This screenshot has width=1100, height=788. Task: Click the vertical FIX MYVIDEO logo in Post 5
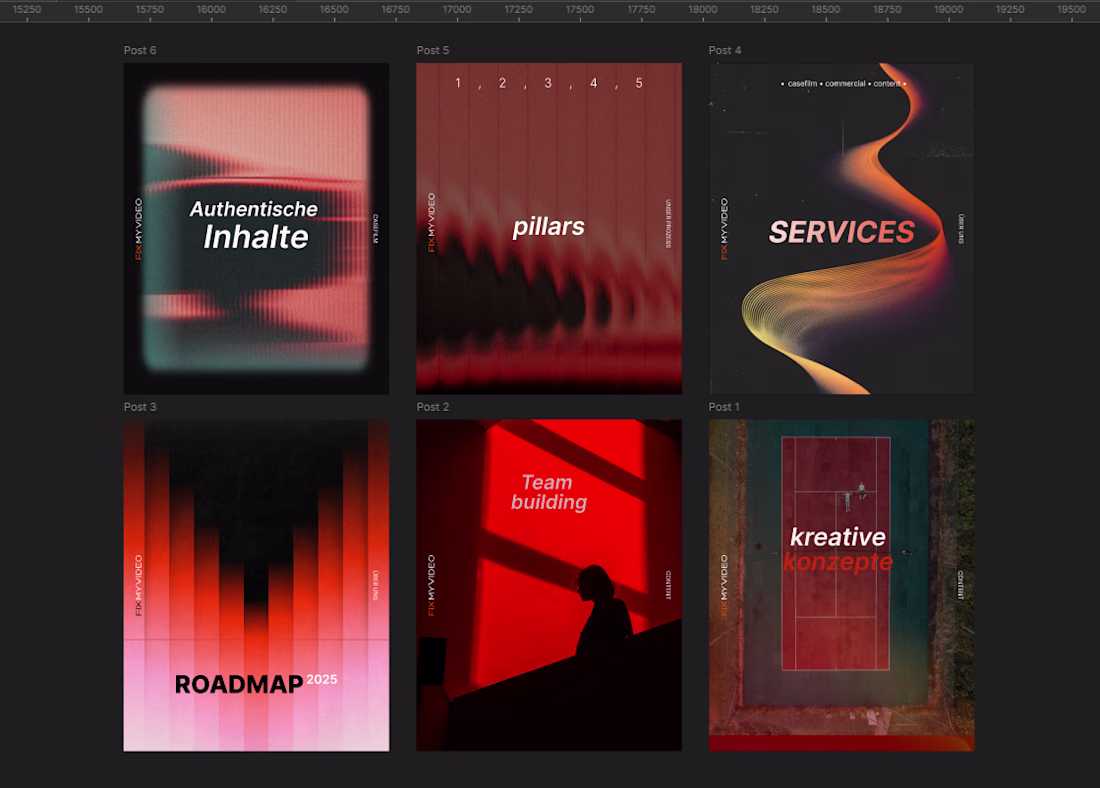tap(431, 222)
